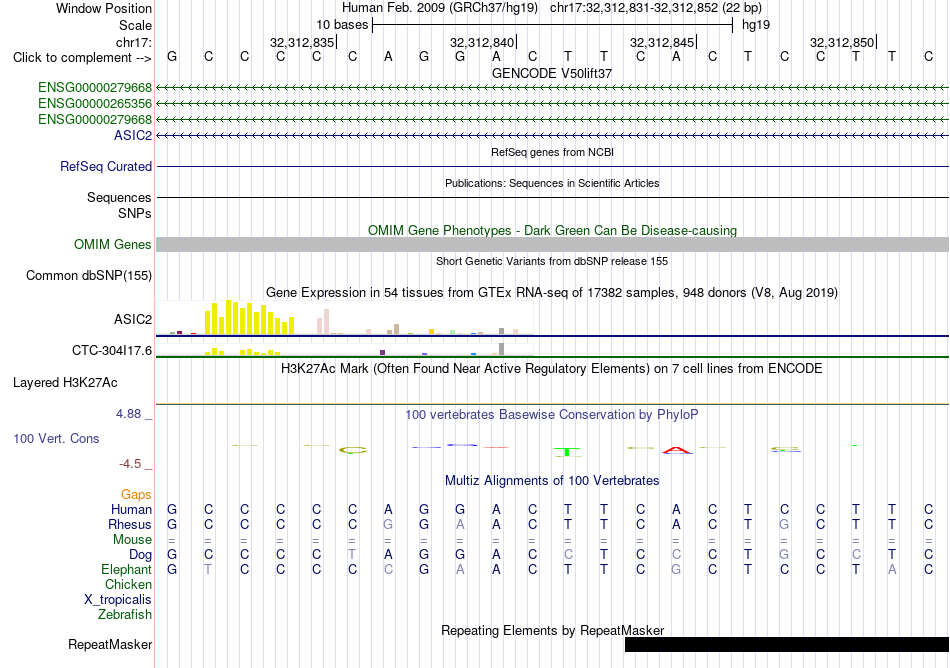Screen dimensions: 950x668
Task: Click the 'chr17:' ruler label
Action: point(134,42)
